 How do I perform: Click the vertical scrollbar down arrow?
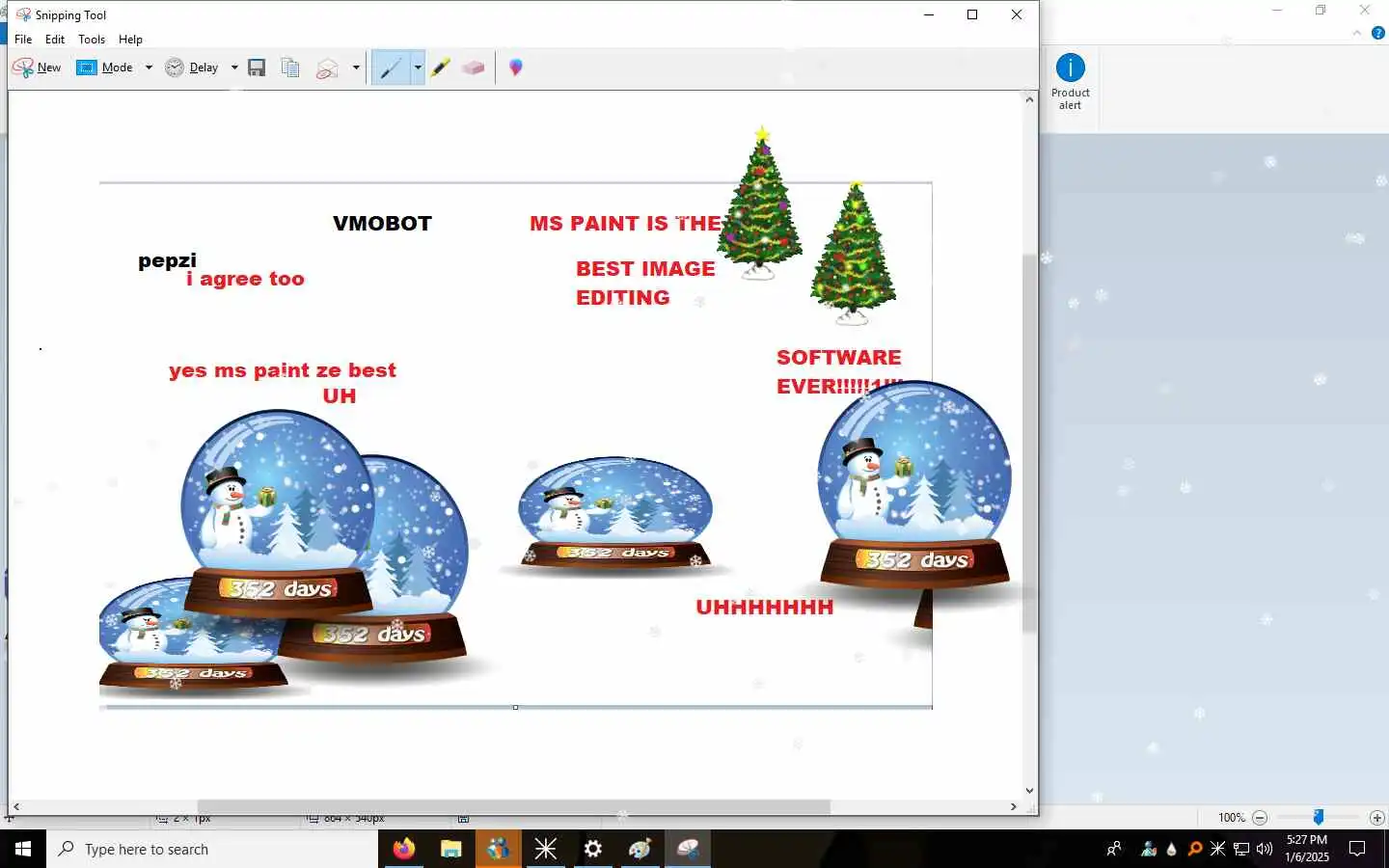coord(1029,790)
